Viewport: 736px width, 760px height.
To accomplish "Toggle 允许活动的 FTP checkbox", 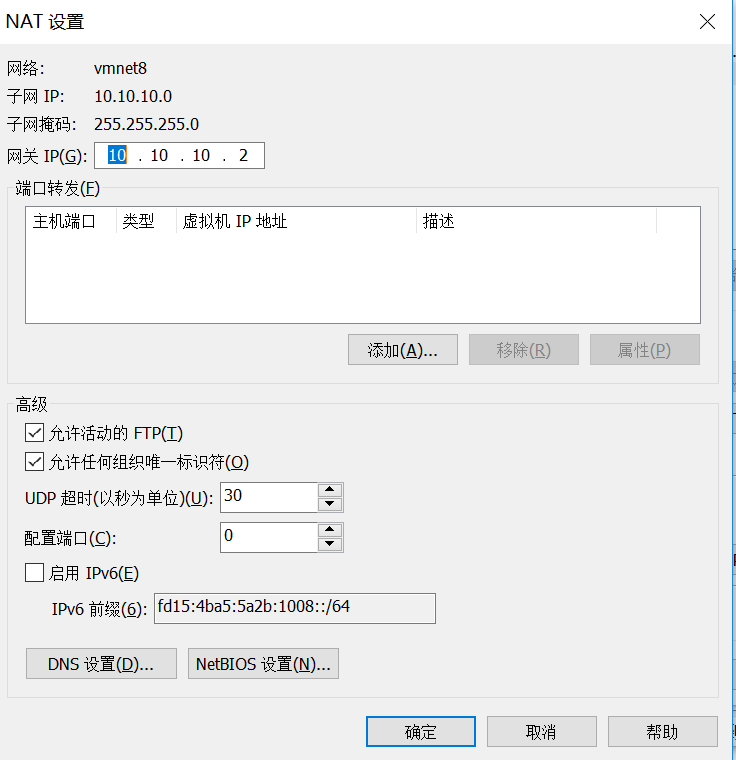I will click(34, 433).
